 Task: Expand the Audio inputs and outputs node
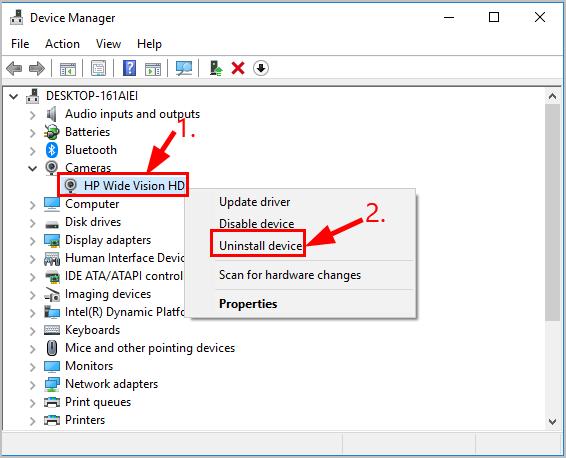(x=32, y=115)
